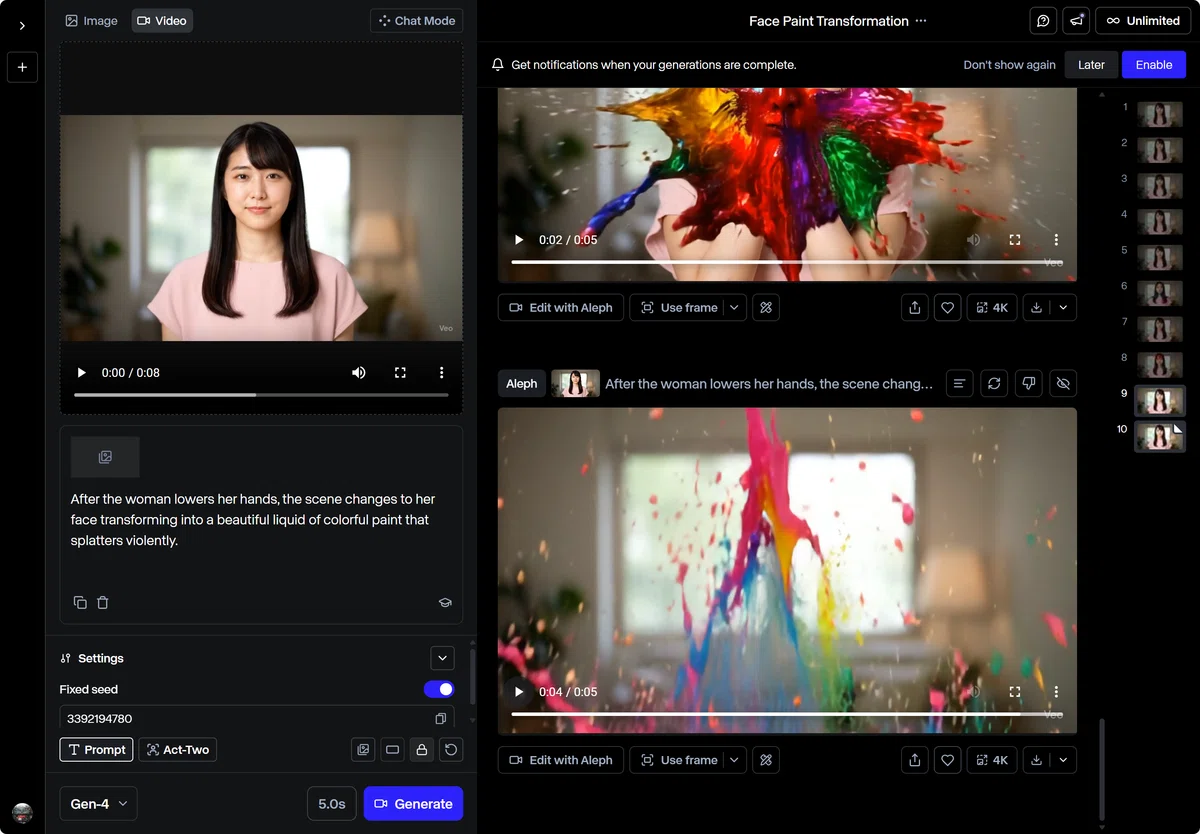Open download options arrow under the 0:04 video
Viewport: 1200px width, 834px height.
tap(1063, 760)
